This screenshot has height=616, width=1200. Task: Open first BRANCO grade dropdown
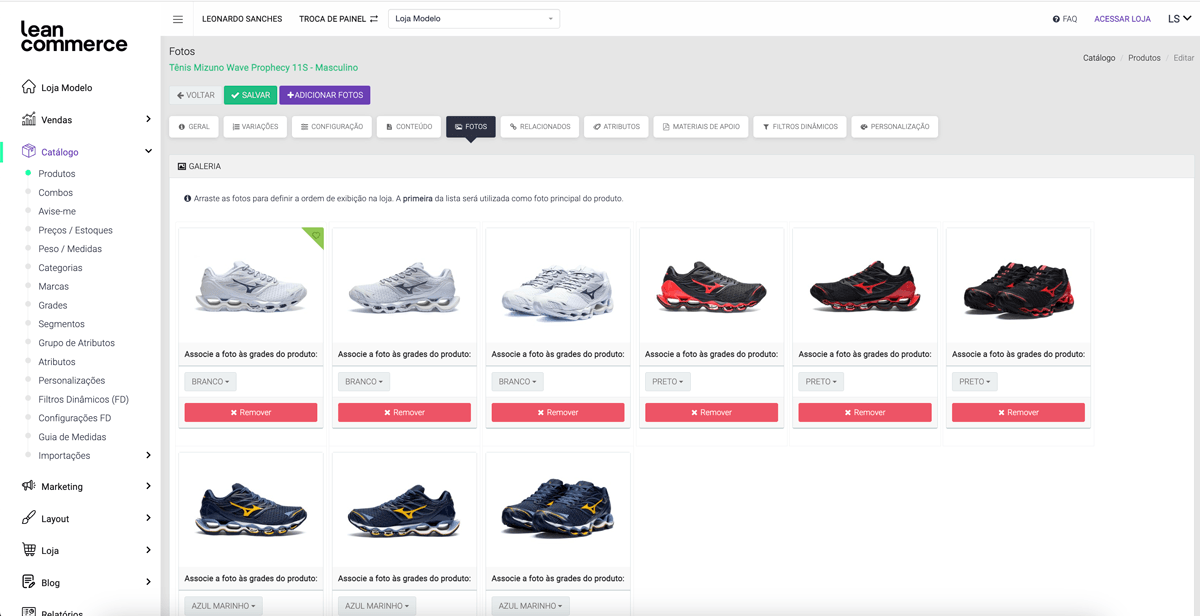pyautogui.click(x=210, y=381)
